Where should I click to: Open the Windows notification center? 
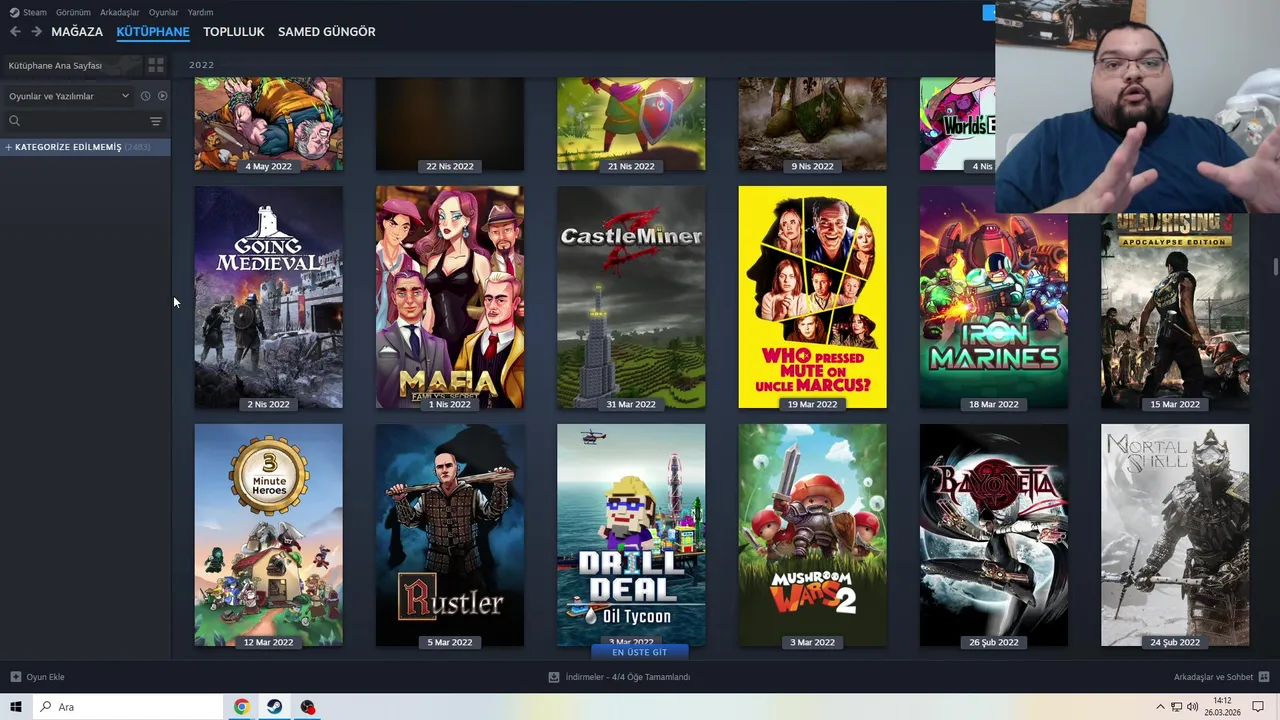pos(1259,707)
